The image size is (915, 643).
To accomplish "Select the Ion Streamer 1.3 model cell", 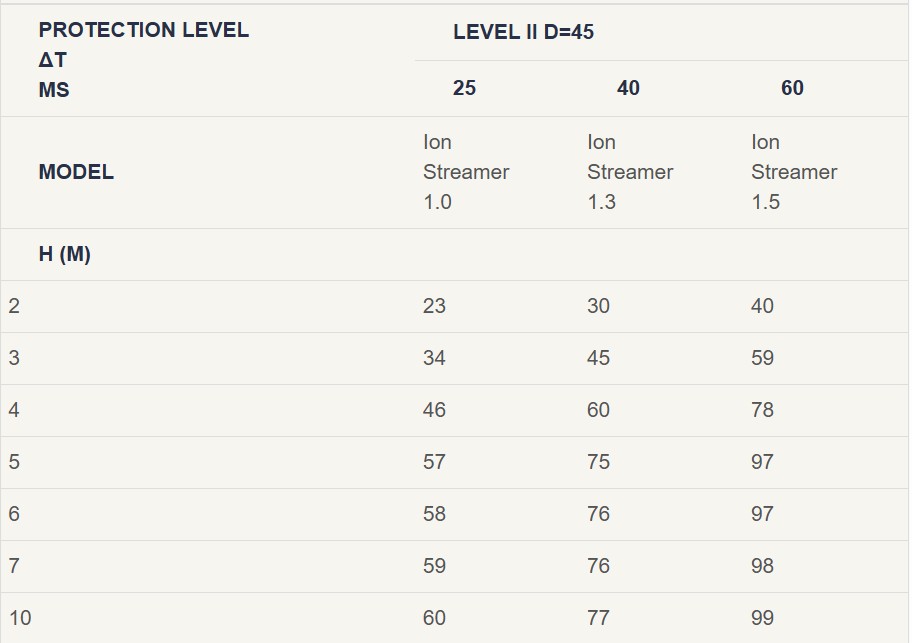I will [630, 172].
